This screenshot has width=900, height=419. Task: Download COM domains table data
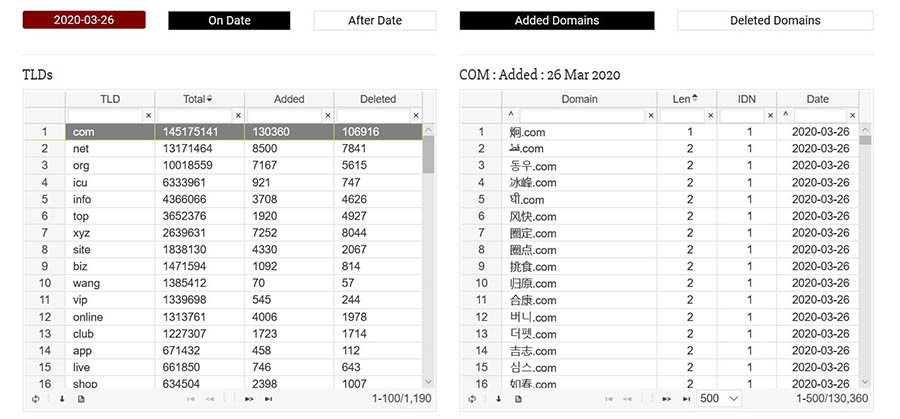pos(498,399)
